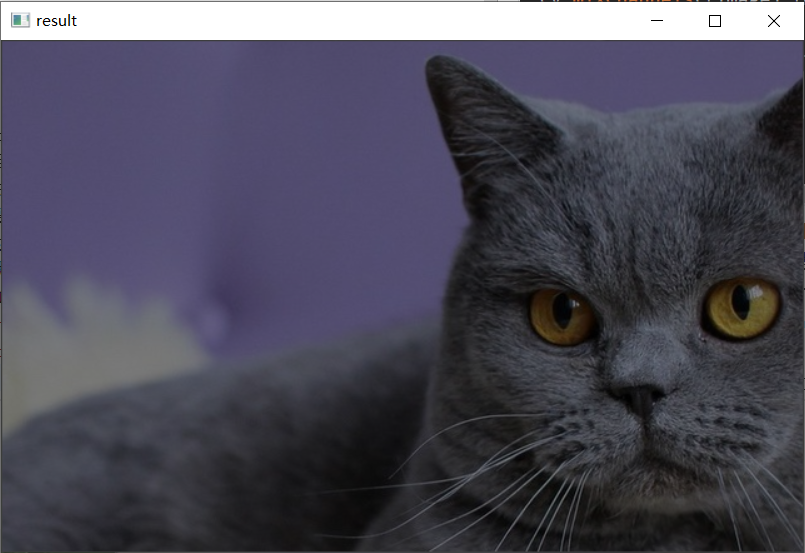The image size is (805, 553).
Task: Click the bridge of the cat's nose between eyes
Action: click(650, 320)
